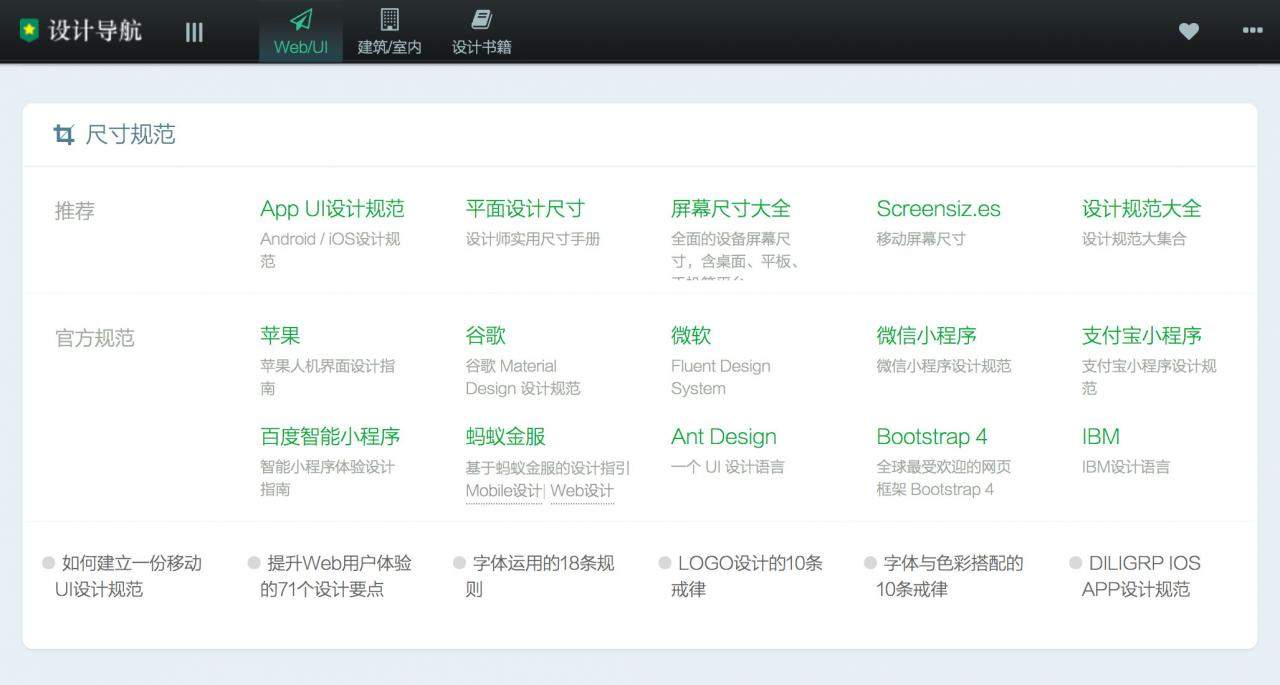Click description text Android / iOS设计规范
Viewport: 1280px width, 685px height.
pyautogui.click(x=330, y=250)
